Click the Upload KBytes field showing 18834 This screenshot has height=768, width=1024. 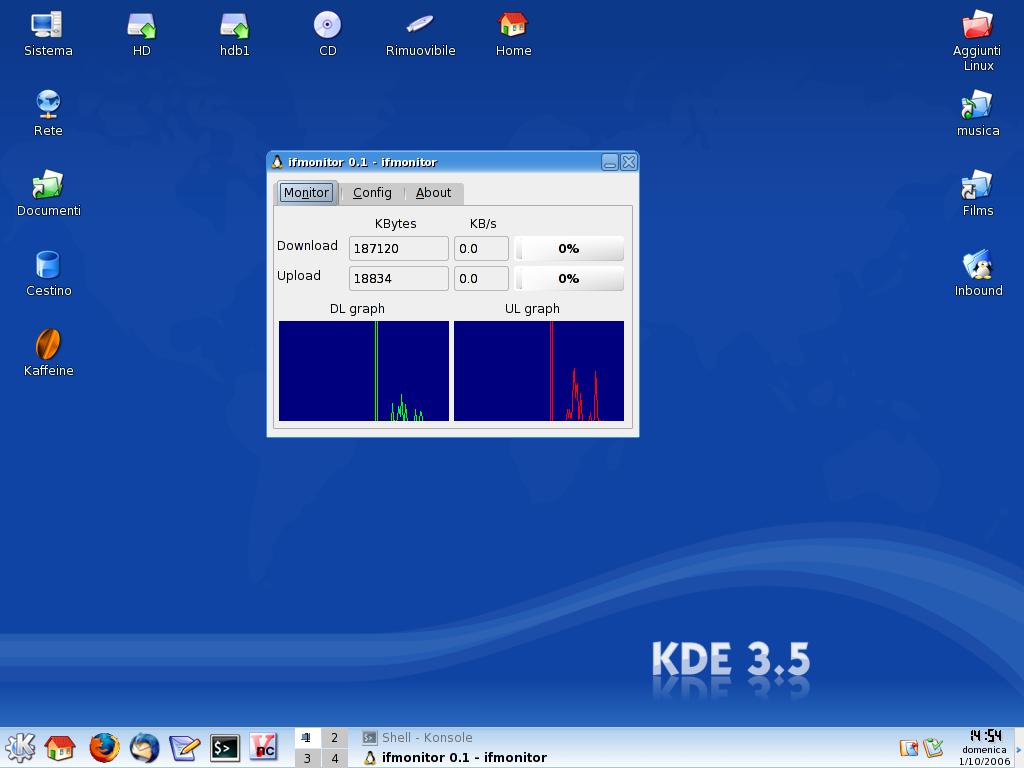pos(399,278)
